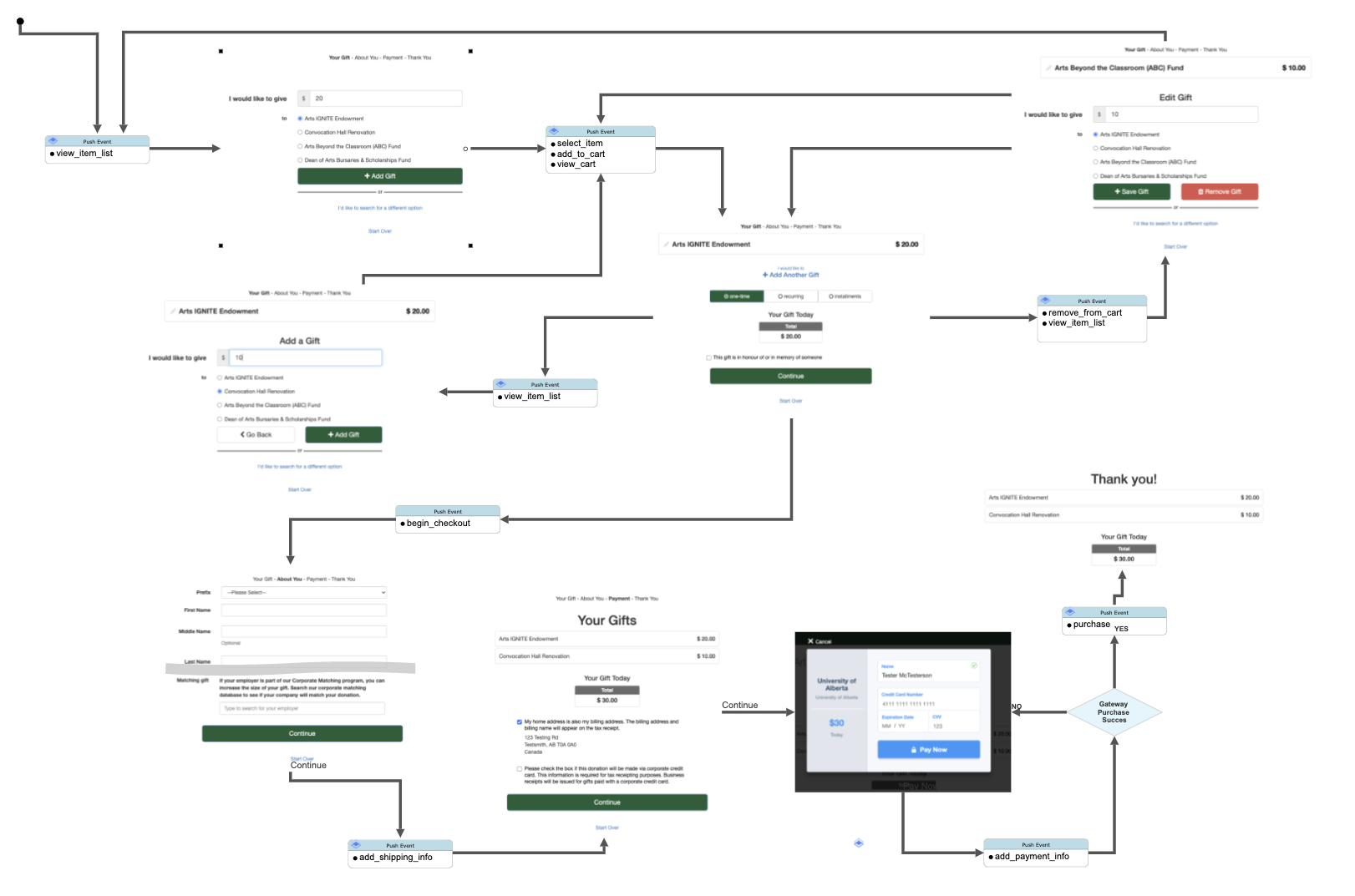Click the green check icon in Name field

tap(973, 666)
